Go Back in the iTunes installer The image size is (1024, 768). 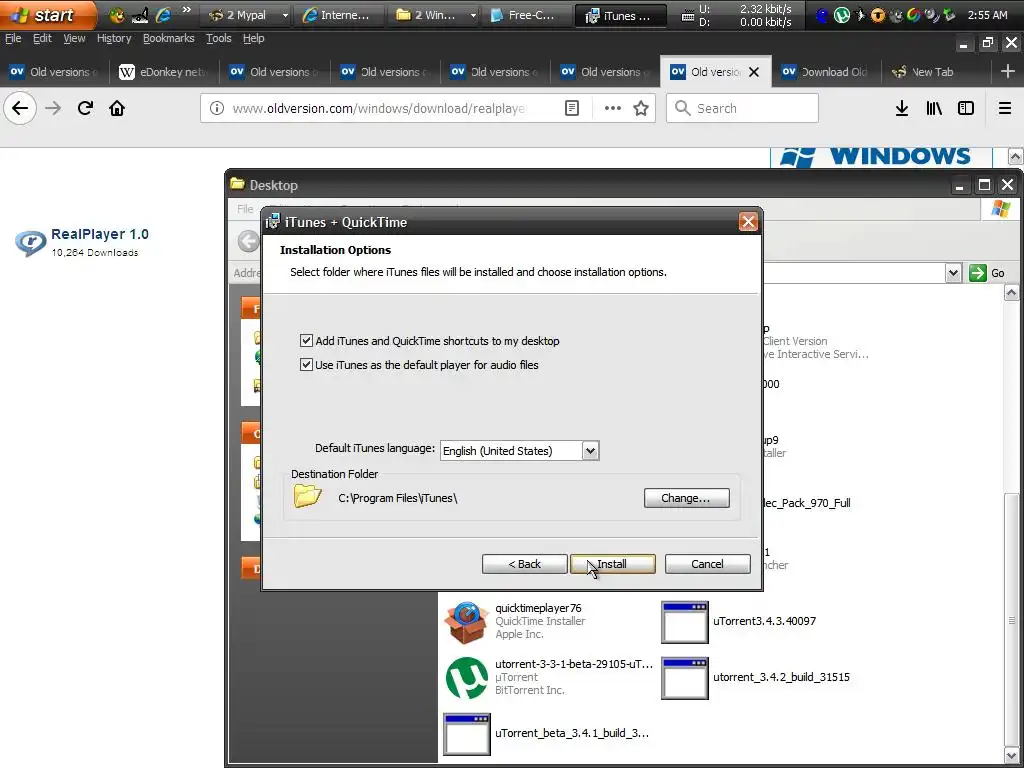[x=524, y=564]
